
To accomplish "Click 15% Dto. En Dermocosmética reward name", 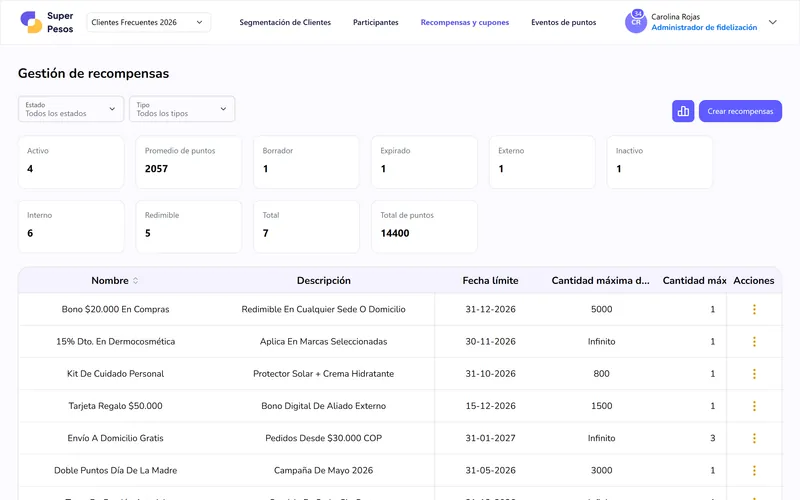I will pos(115,341).
